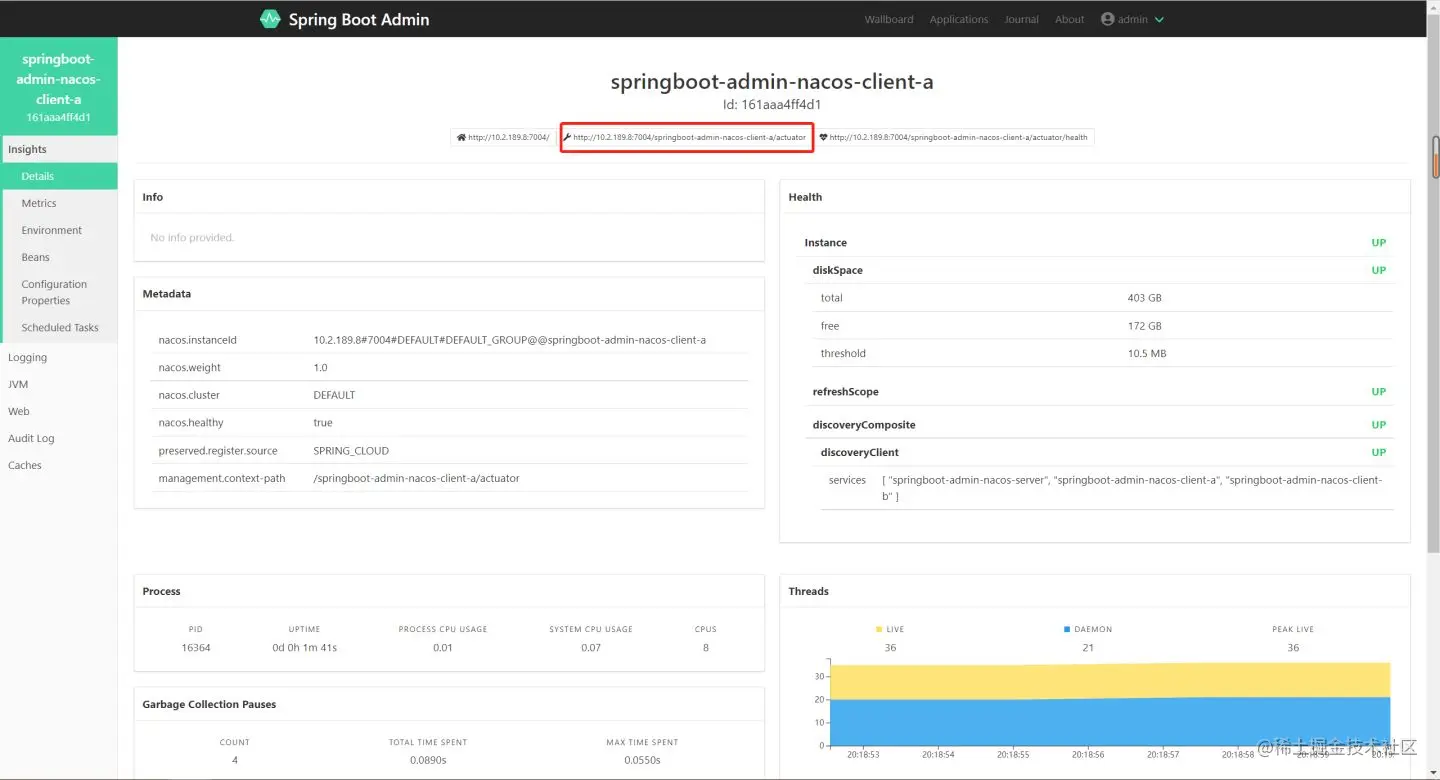Image resolution: width=1440 pixels, height=780 pixels.
Task: Click the discoveryClient health row
Action: click(1103, 452)
